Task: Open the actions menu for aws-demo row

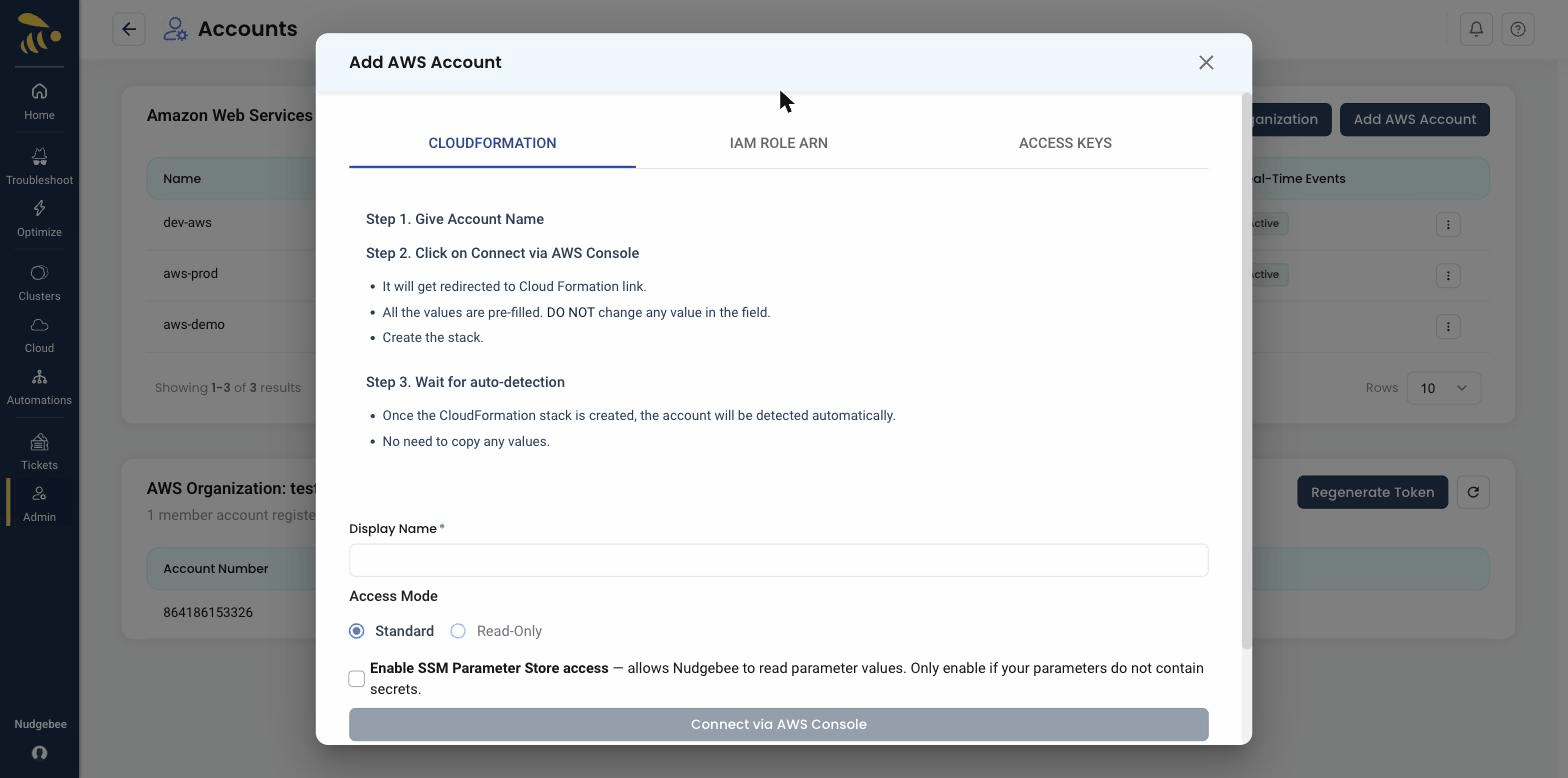Action: [x=1448, y=326]
